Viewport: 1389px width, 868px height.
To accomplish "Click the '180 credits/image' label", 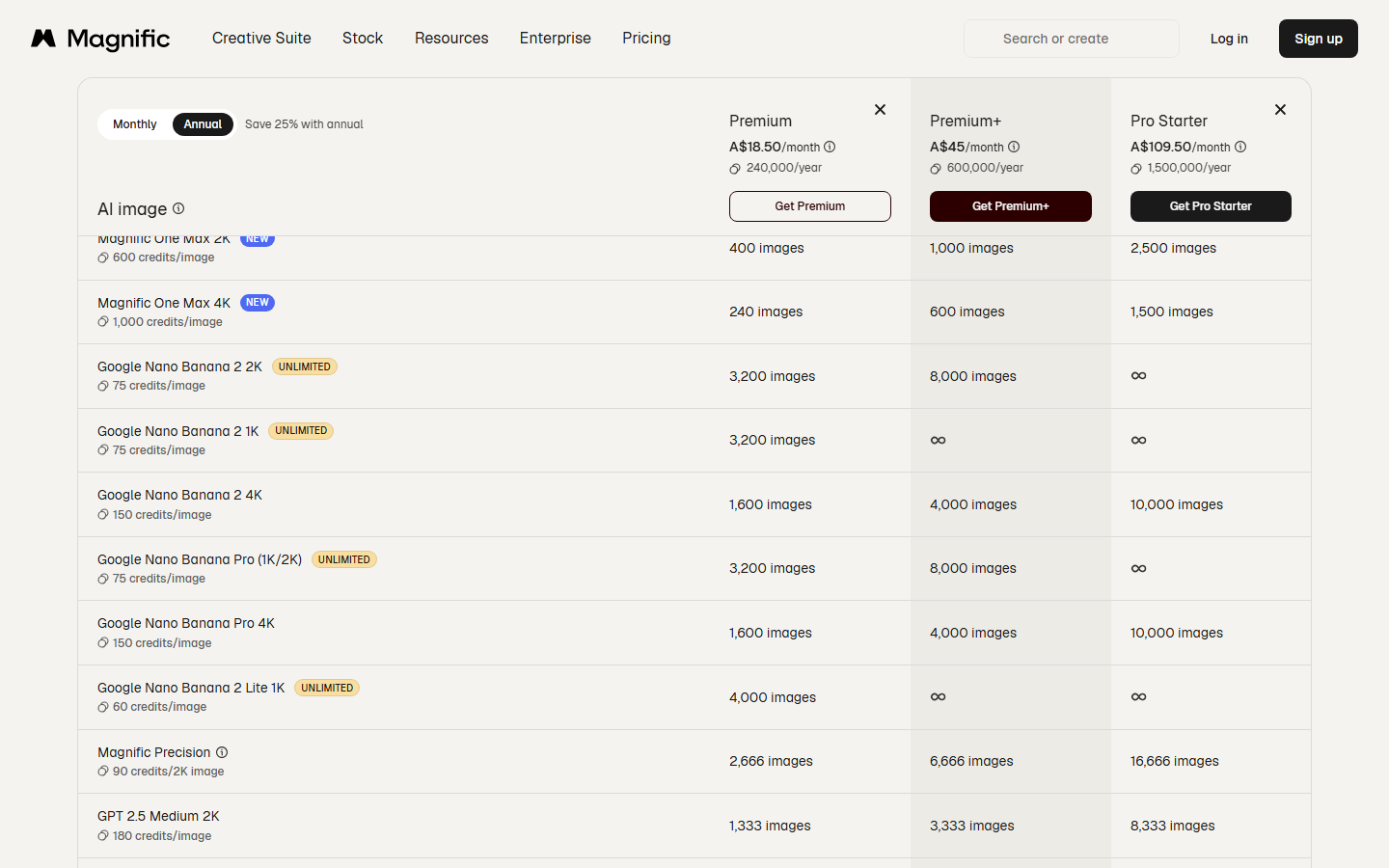I will point(162,836).
